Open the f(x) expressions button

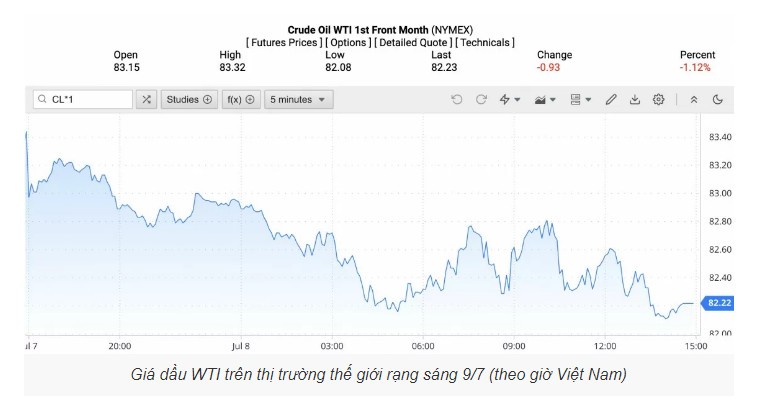(240, 100)
